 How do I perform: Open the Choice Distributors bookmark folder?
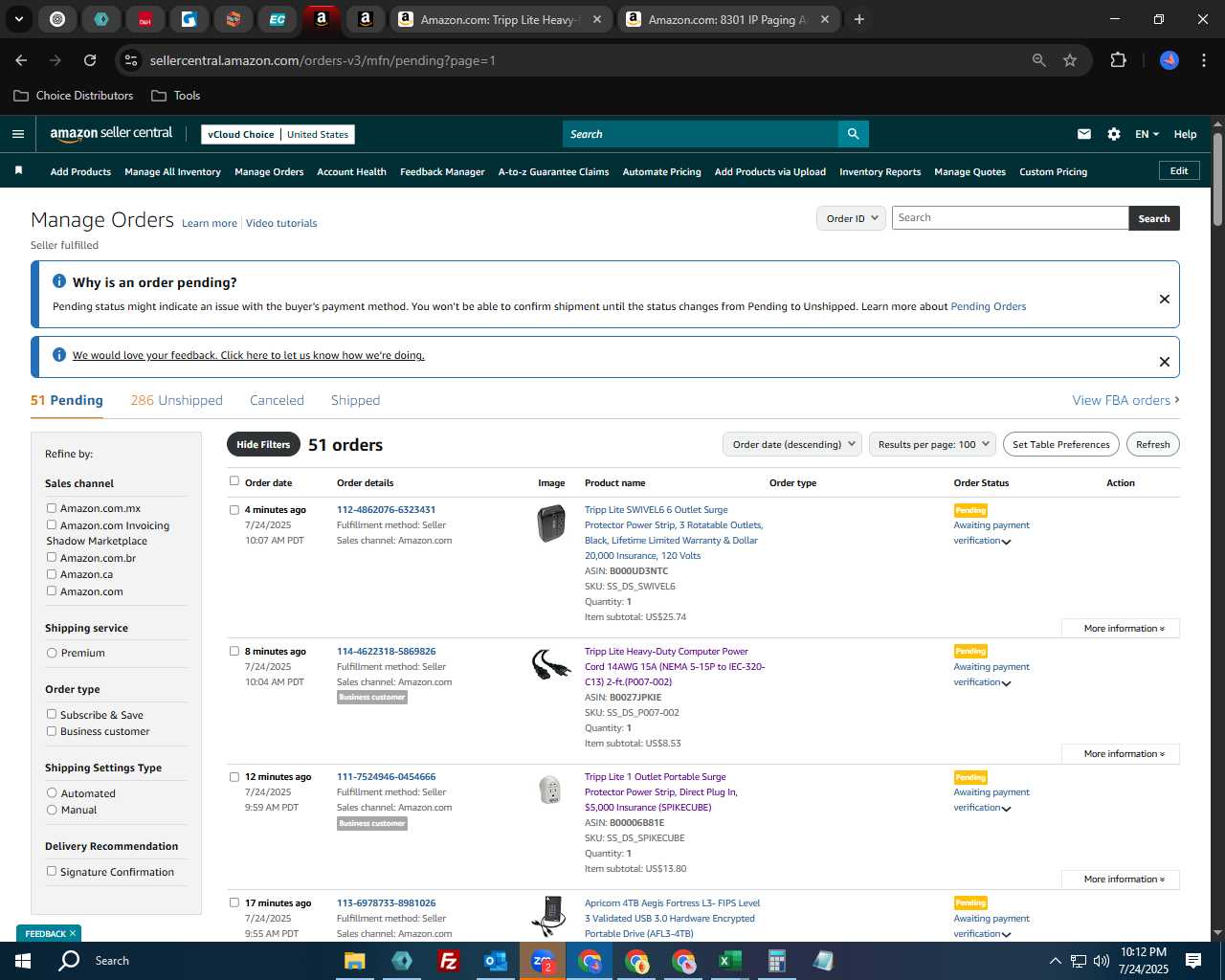click(74, 96)
